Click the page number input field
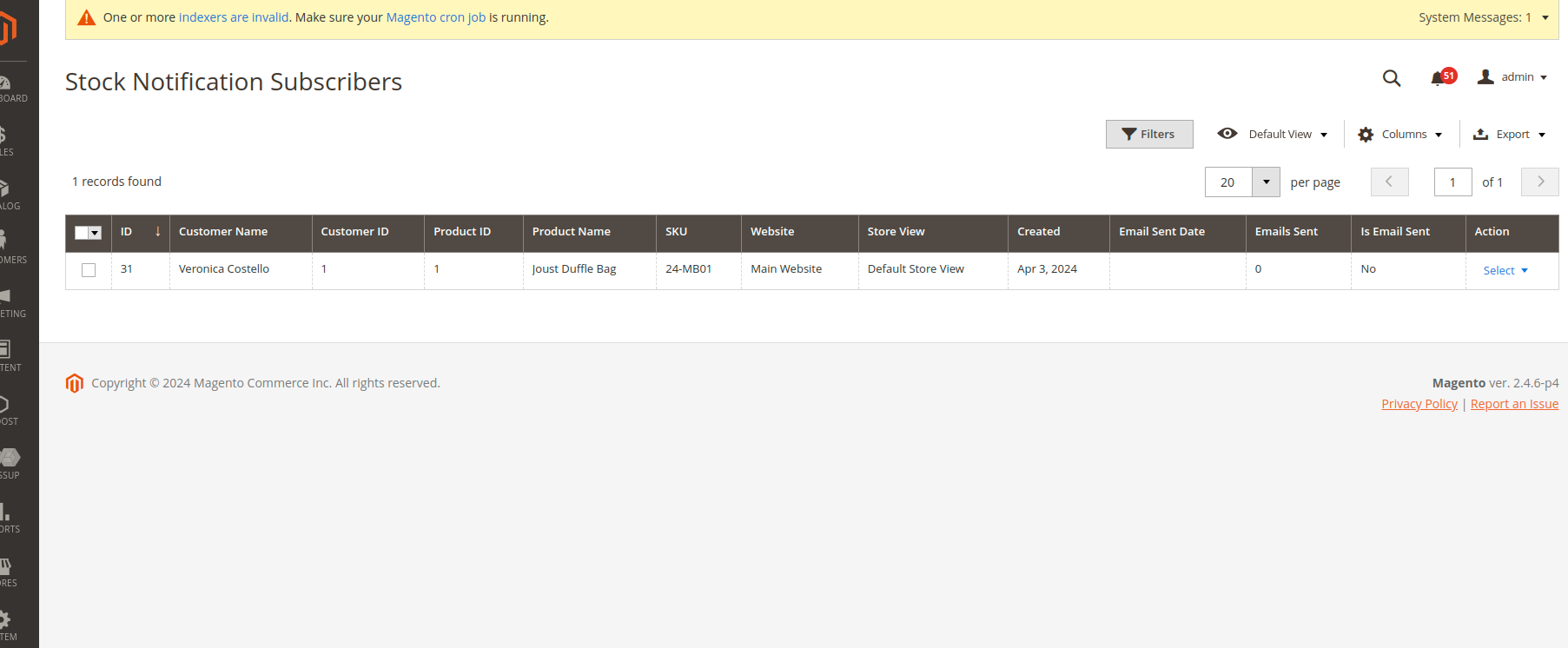 pos(1452,182)
